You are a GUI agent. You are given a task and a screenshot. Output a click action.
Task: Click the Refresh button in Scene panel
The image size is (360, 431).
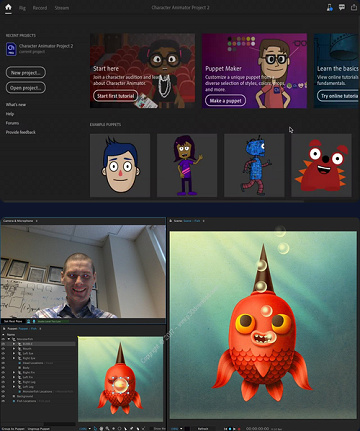[203, 429]
